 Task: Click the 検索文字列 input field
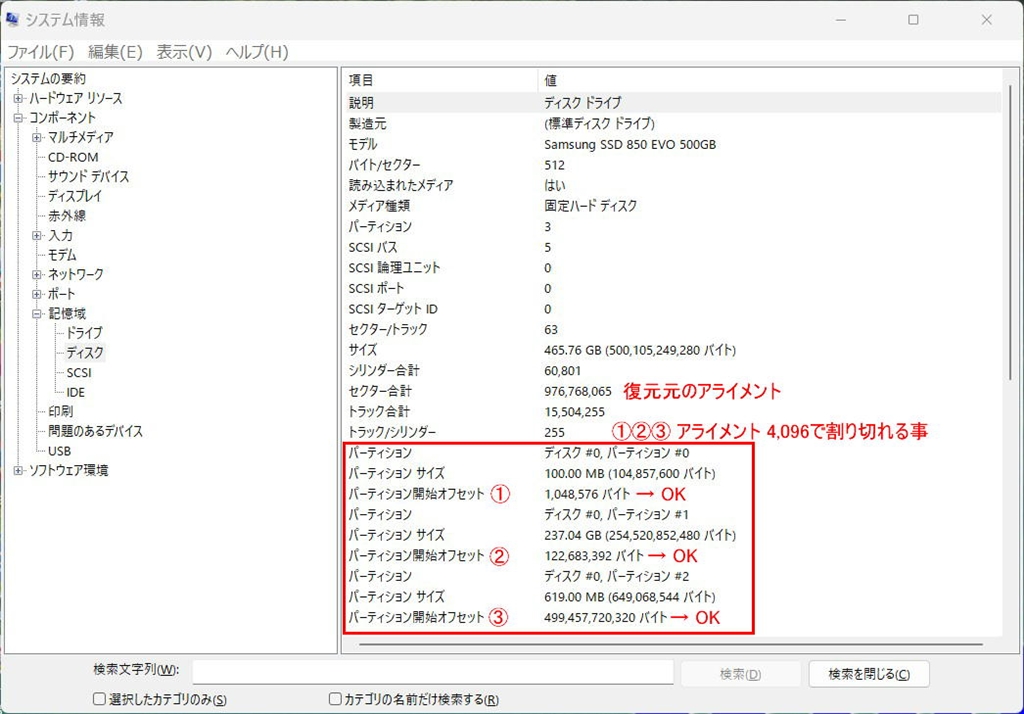click(x=433, y=672)
